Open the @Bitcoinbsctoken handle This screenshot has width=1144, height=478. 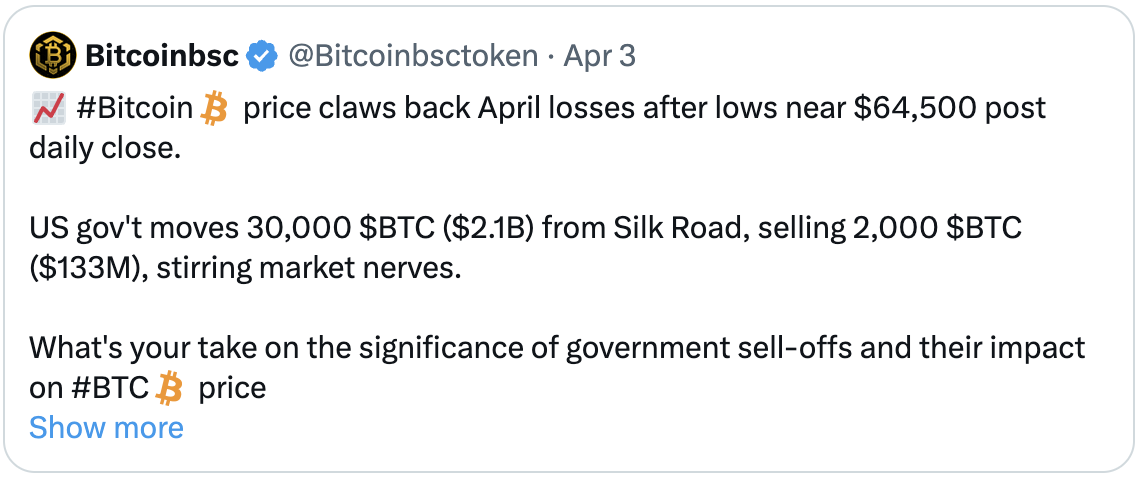(x=414, y=55)
